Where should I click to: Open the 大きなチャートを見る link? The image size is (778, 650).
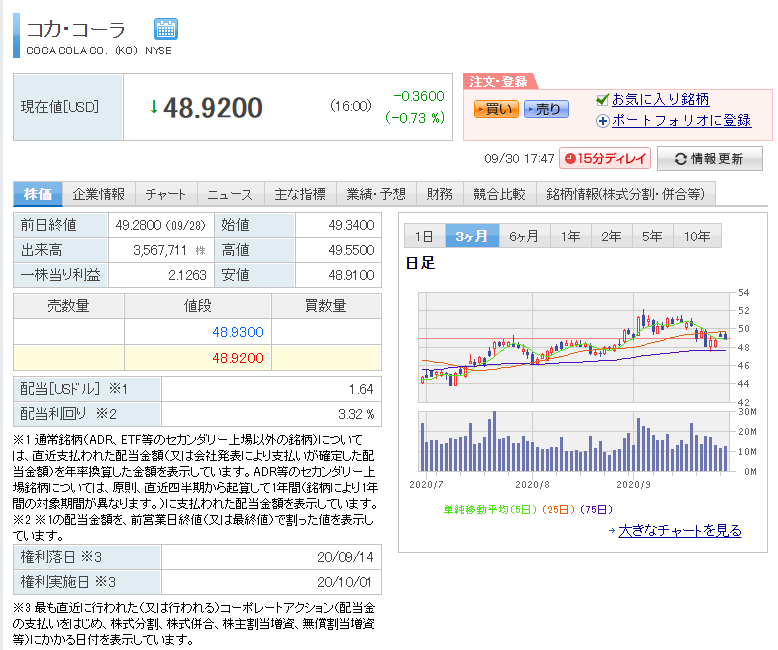pos(680,530)
